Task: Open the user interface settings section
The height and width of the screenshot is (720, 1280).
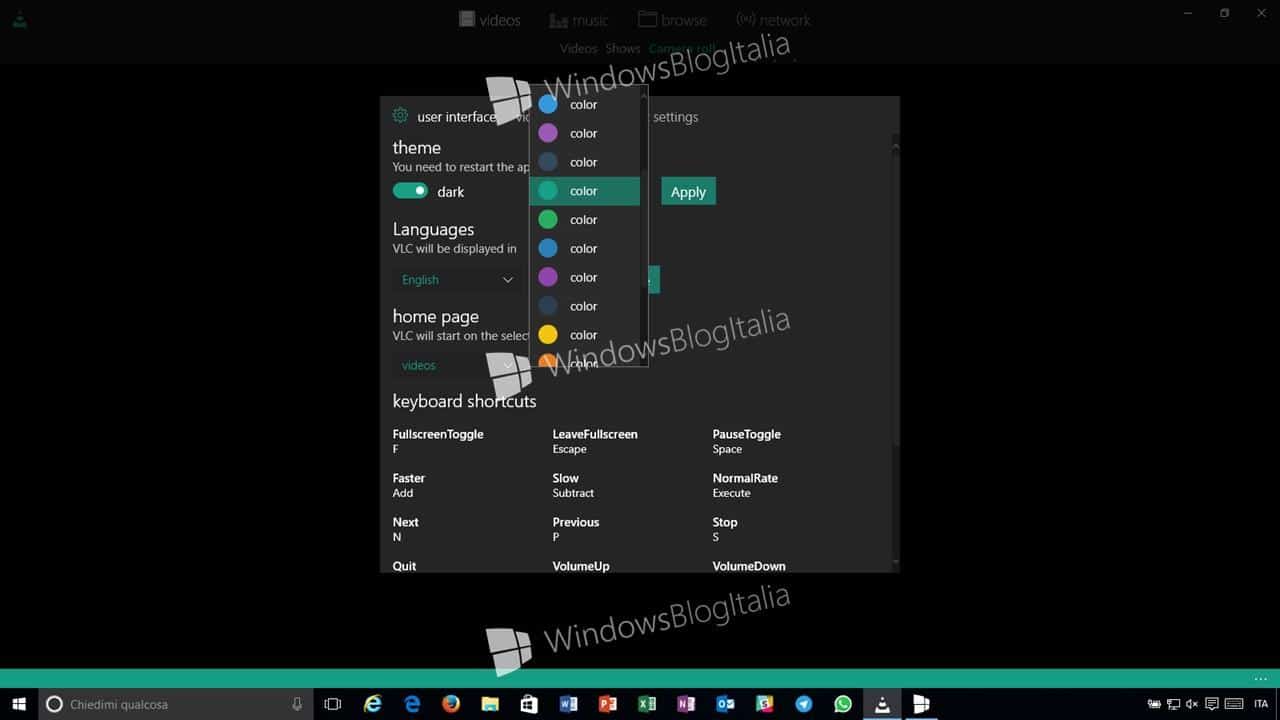Action: (x=457, y=117)
